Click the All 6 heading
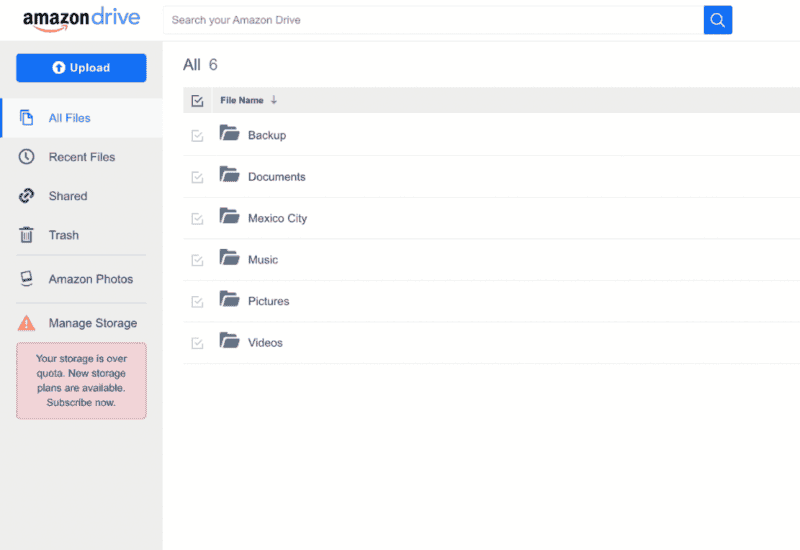This screenshot has width=800, height=550. pyautogui.click(x=200, y=65)
